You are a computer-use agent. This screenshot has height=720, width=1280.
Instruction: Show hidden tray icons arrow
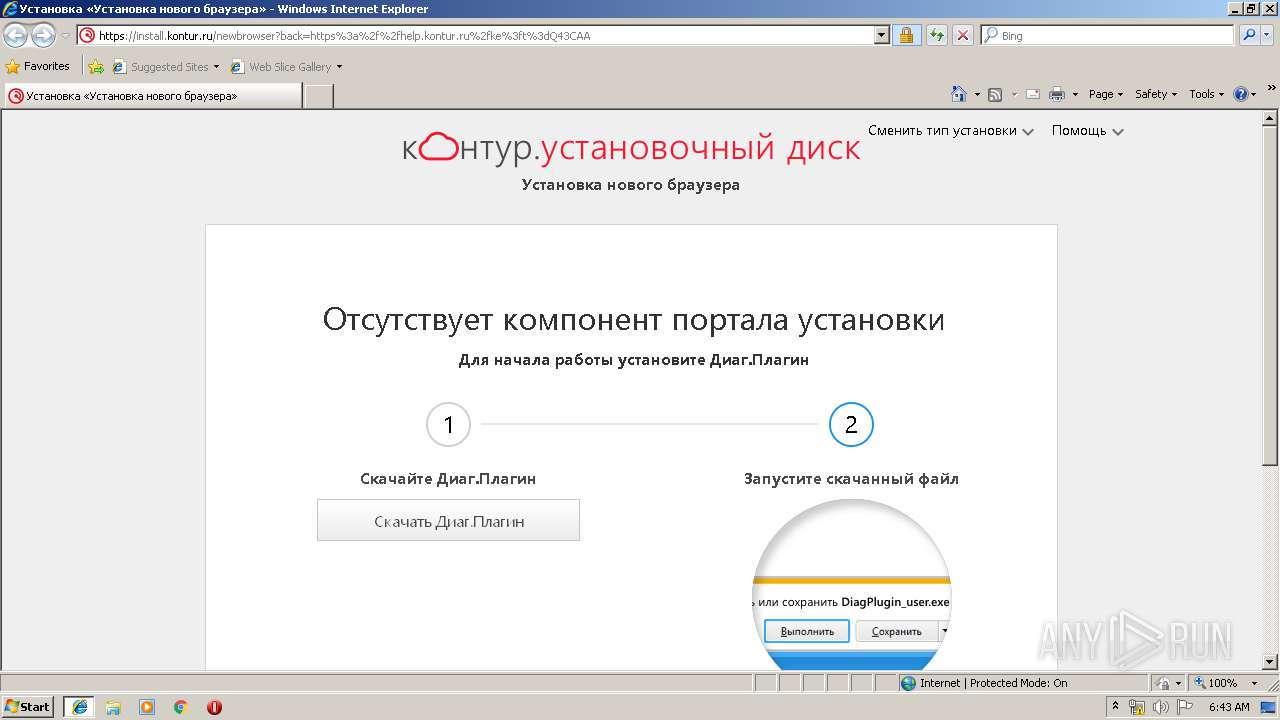click(1116, 707)
